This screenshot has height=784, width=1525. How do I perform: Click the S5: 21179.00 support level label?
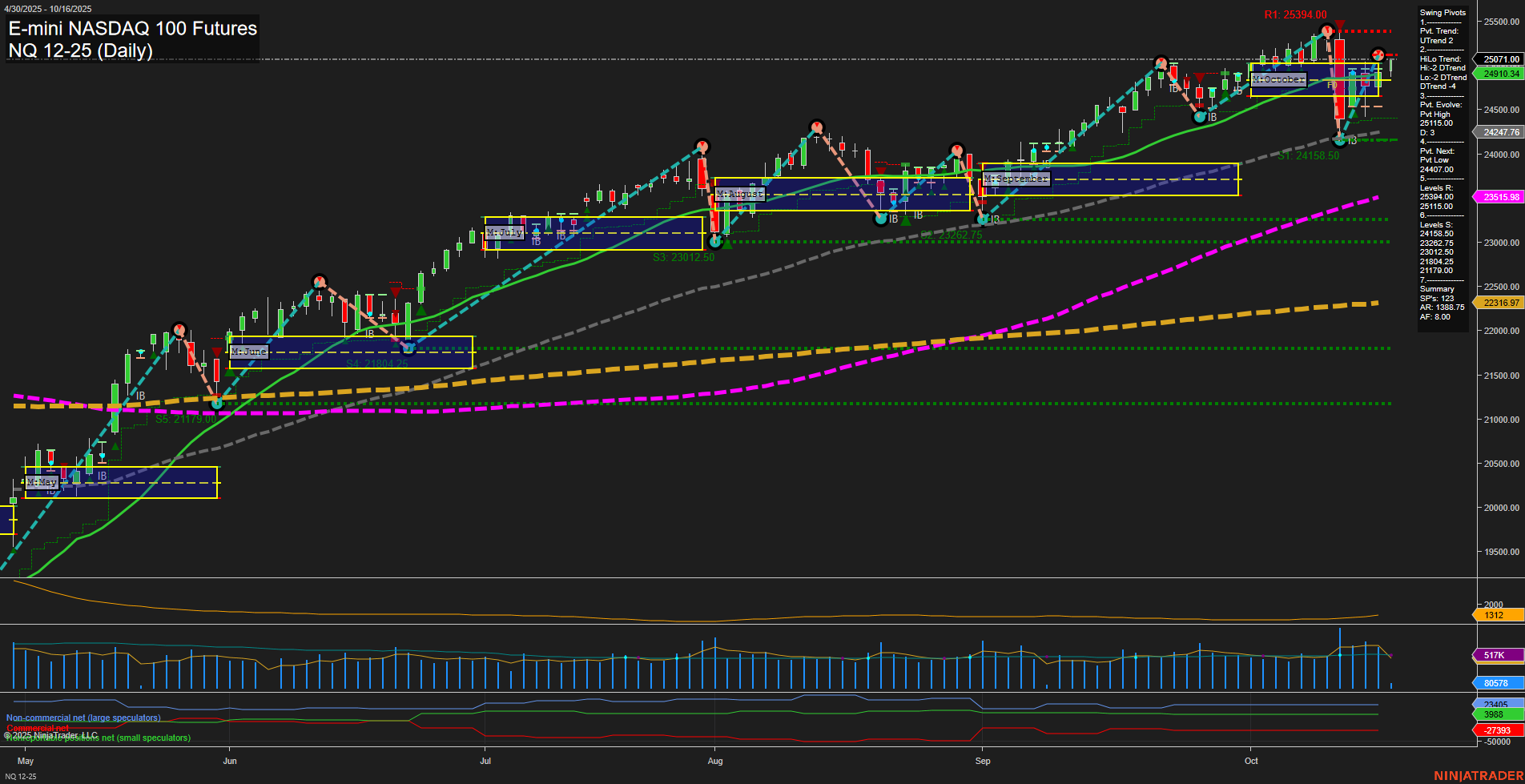[187, 419]
